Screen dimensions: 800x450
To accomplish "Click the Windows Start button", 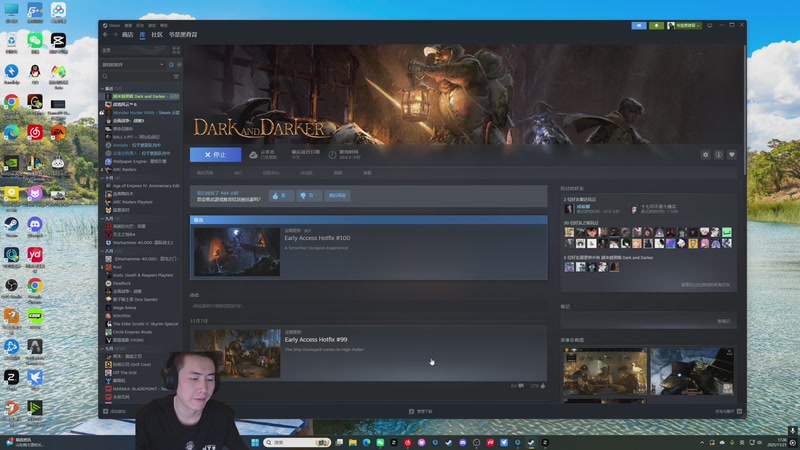I will 255,442.
